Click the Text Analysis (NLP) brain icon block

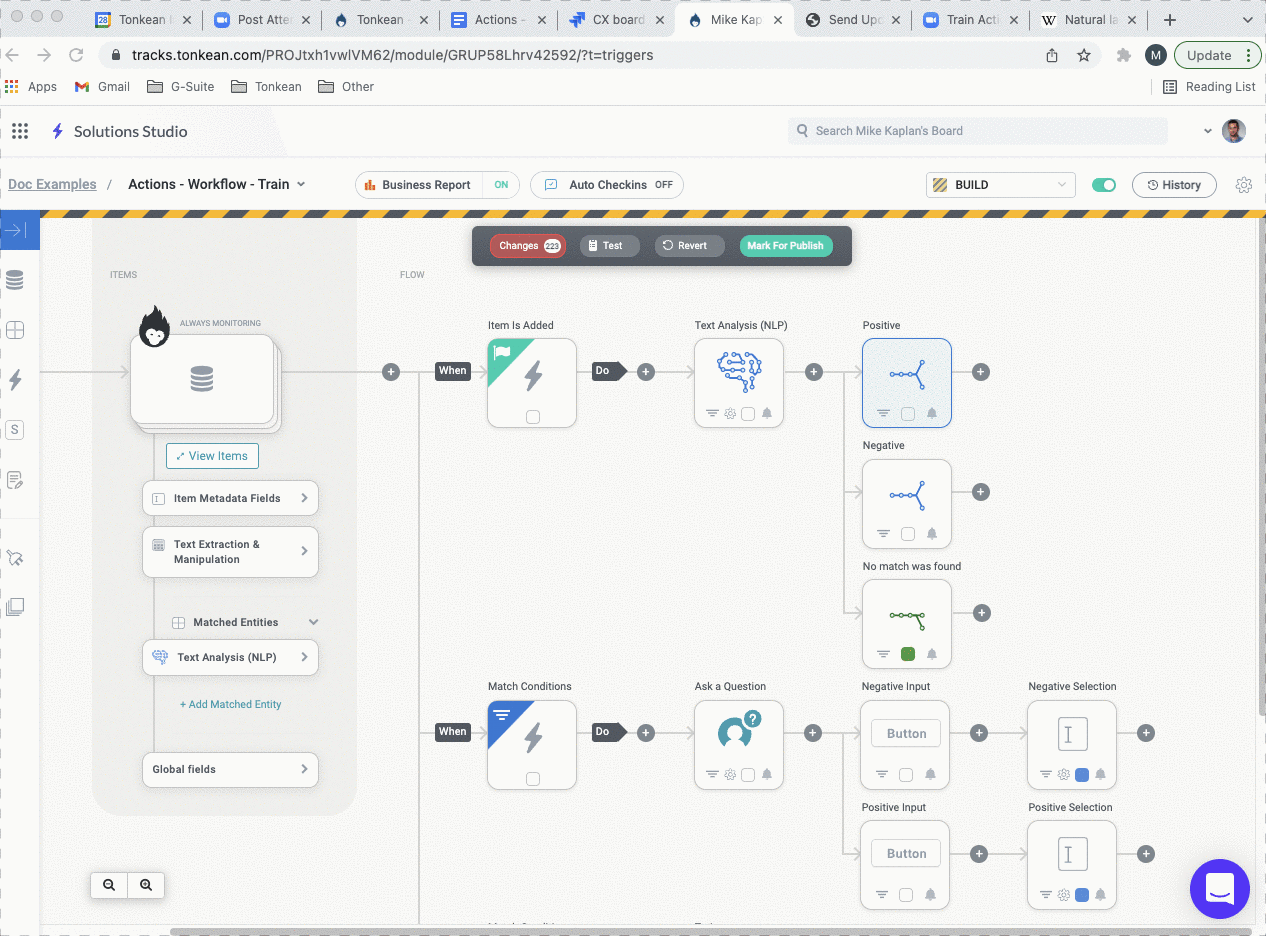[739, 372]
